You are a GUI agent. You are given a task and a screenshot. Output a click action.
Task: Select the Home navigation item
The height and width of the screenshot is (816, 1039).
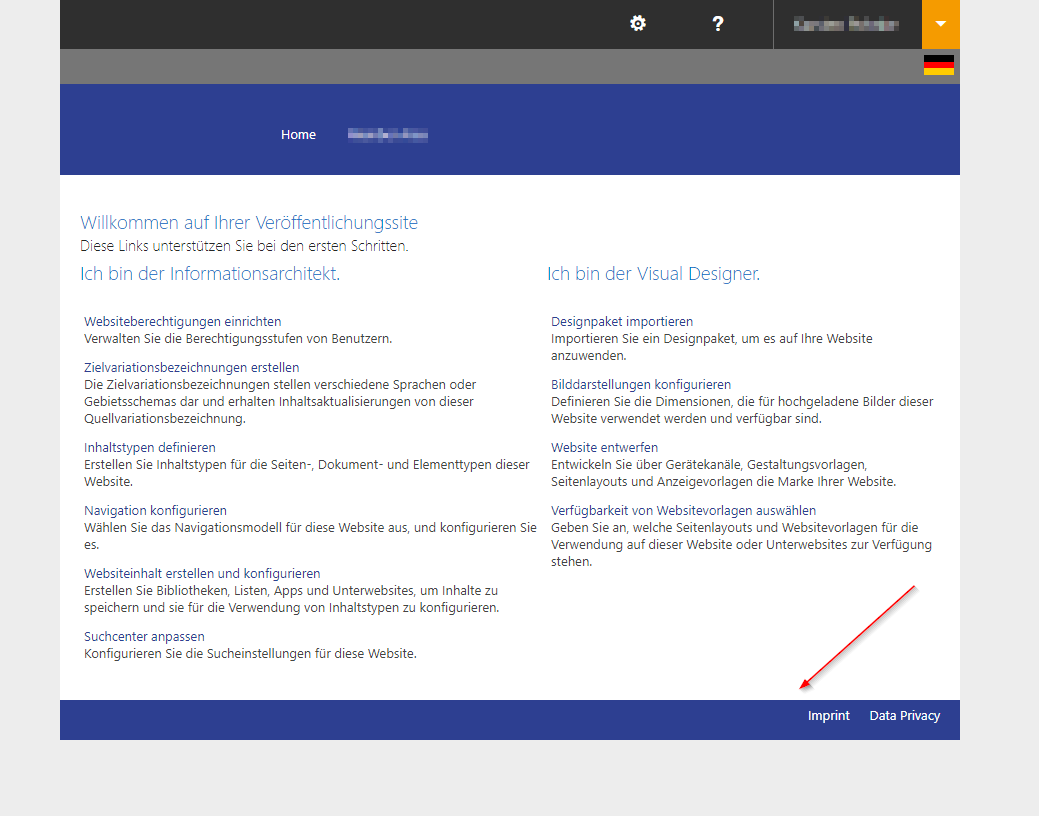pyautogui.click(x=297, y=134)
